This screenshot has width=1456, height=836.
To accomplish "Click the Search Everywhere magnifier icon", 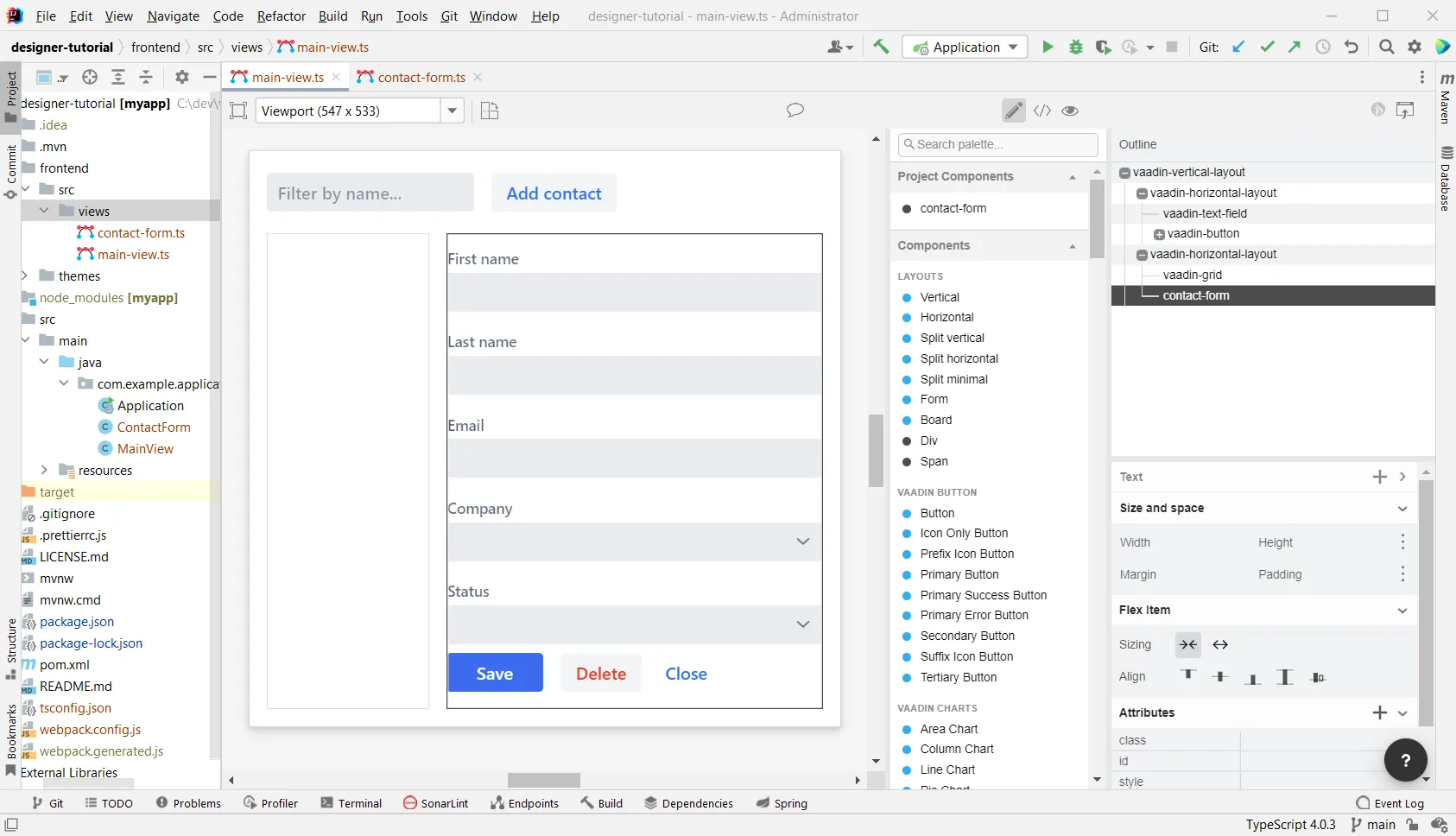I will [x=1386, y=47].
